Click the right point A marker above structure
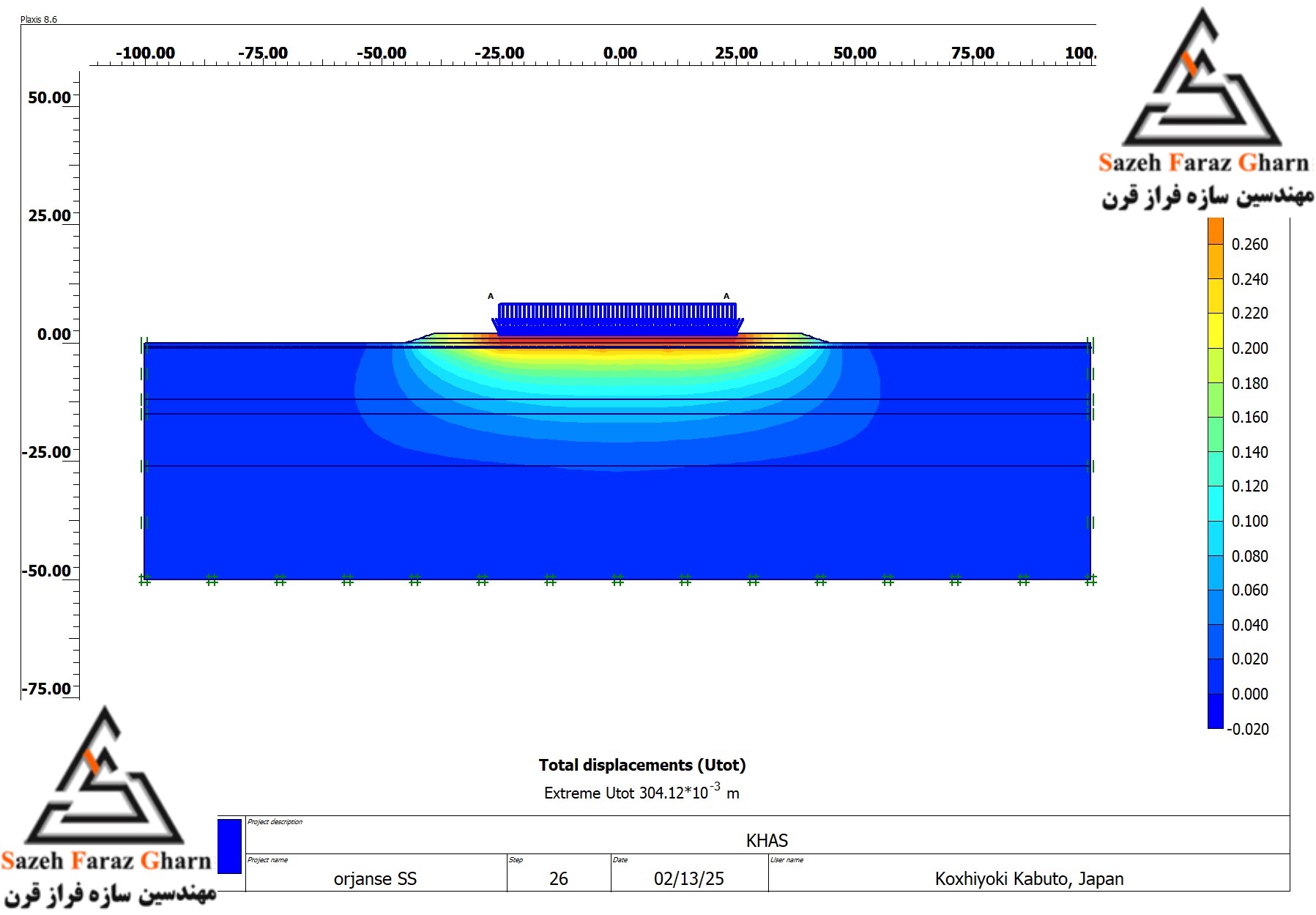 tap(726, 296)
